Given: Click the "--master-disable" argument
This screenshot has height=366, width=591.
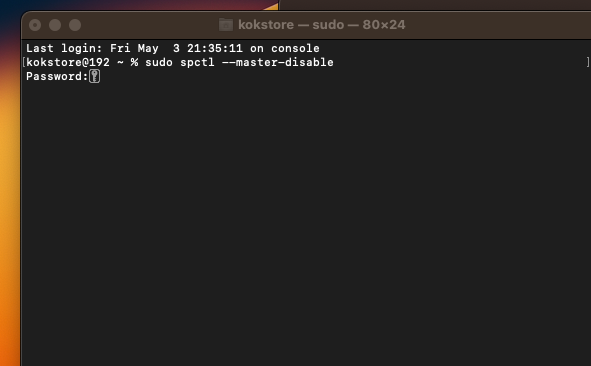Looking at the screenshot, I should point(277,62).
